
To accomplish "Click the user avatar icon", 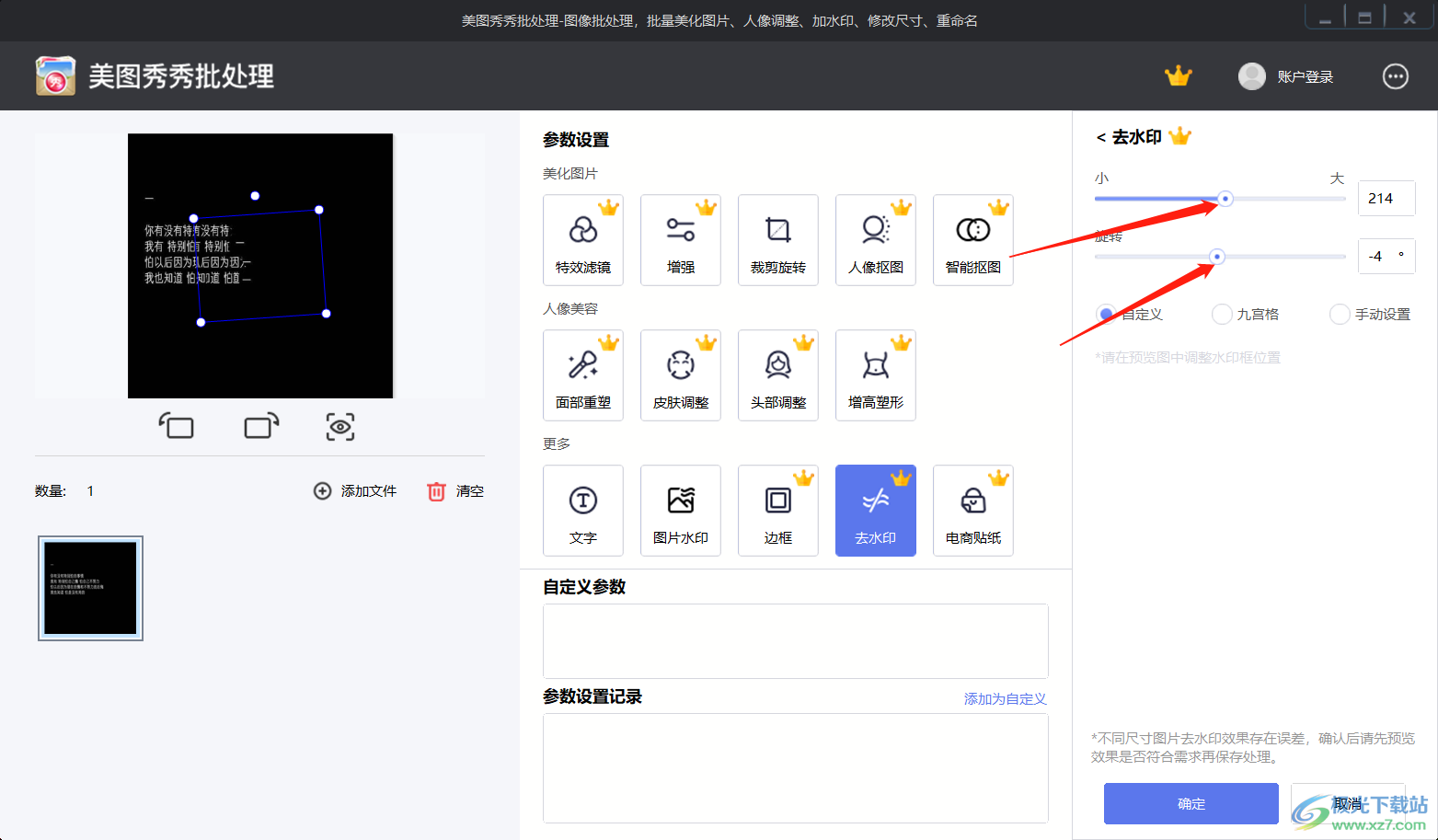I will pyautogui.click(x=1252, y=76).
